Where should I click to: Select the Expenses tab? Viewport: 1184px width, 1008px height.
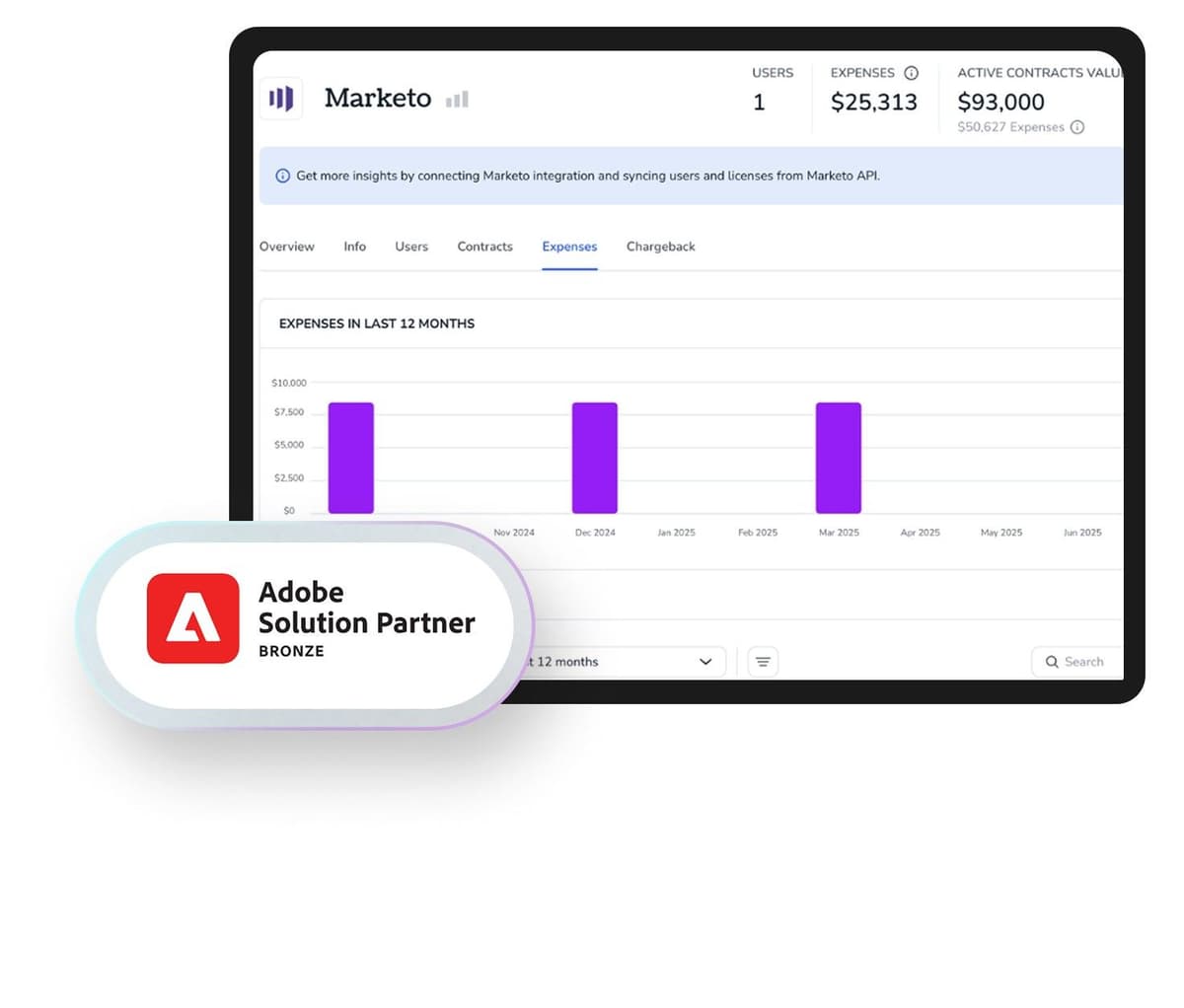pyautogui.click(x=569, y=247)
